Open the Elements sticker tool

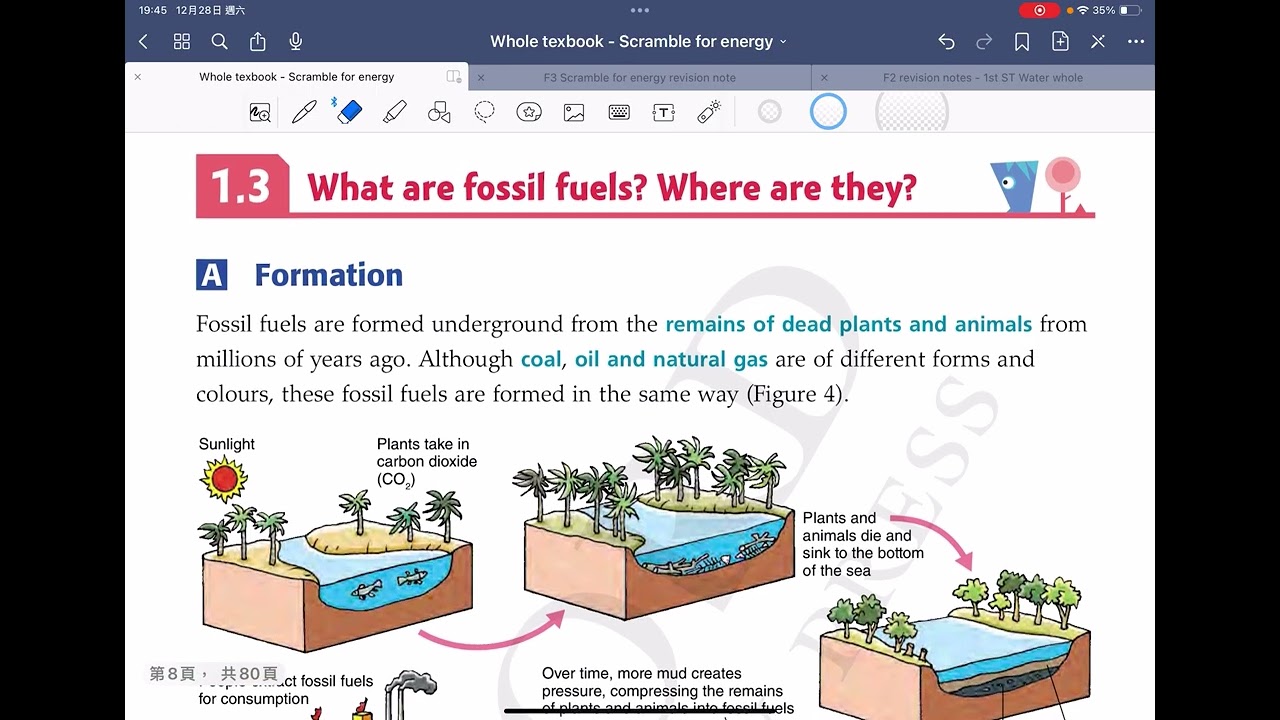point(529,112)
